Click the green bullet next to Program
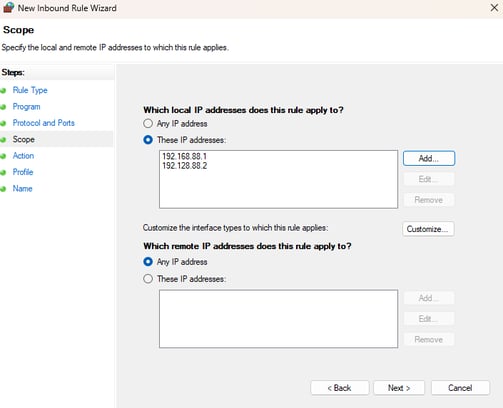 (x=3, y=107)
